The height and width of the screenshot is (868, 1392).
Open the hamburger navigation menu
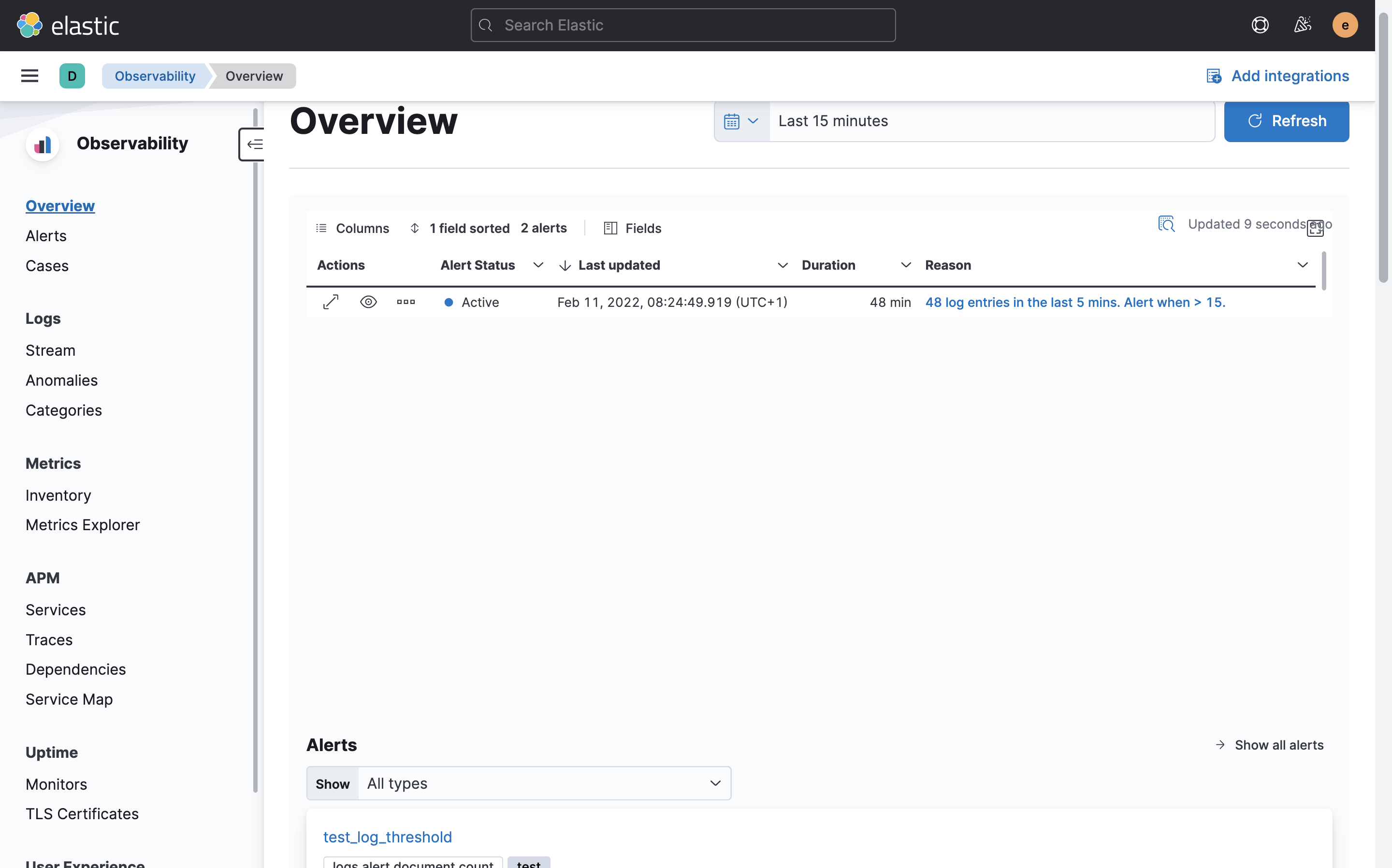pos(29,76)
